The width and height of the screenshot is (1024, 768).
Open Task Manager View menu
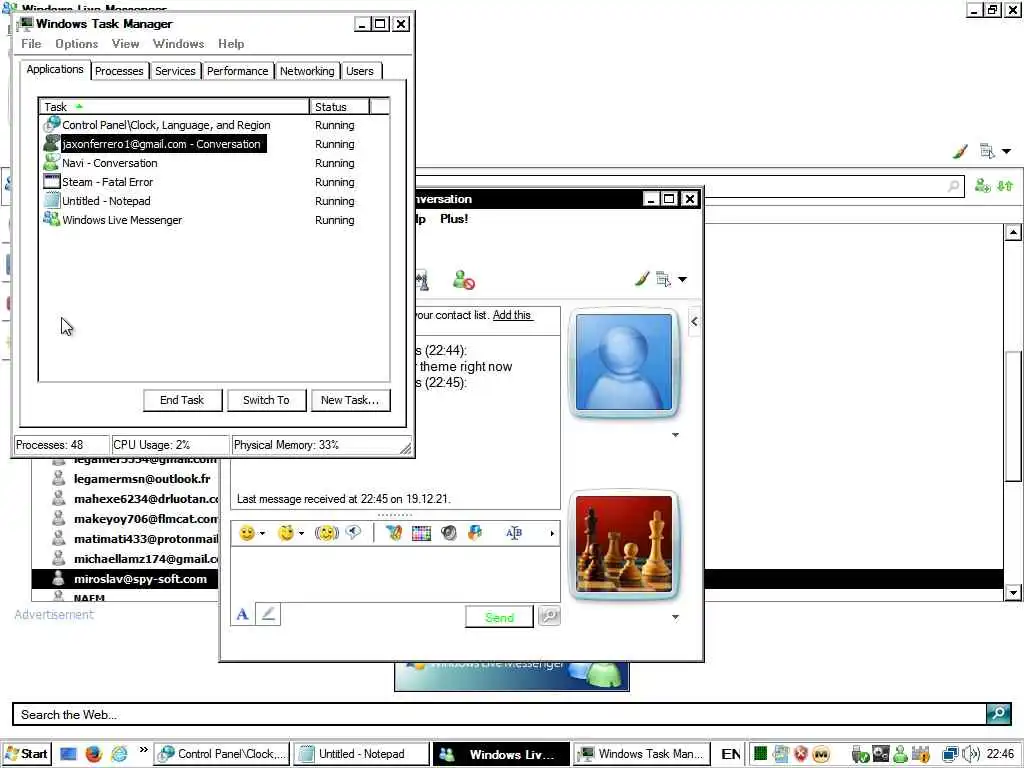tap(125, 44)
